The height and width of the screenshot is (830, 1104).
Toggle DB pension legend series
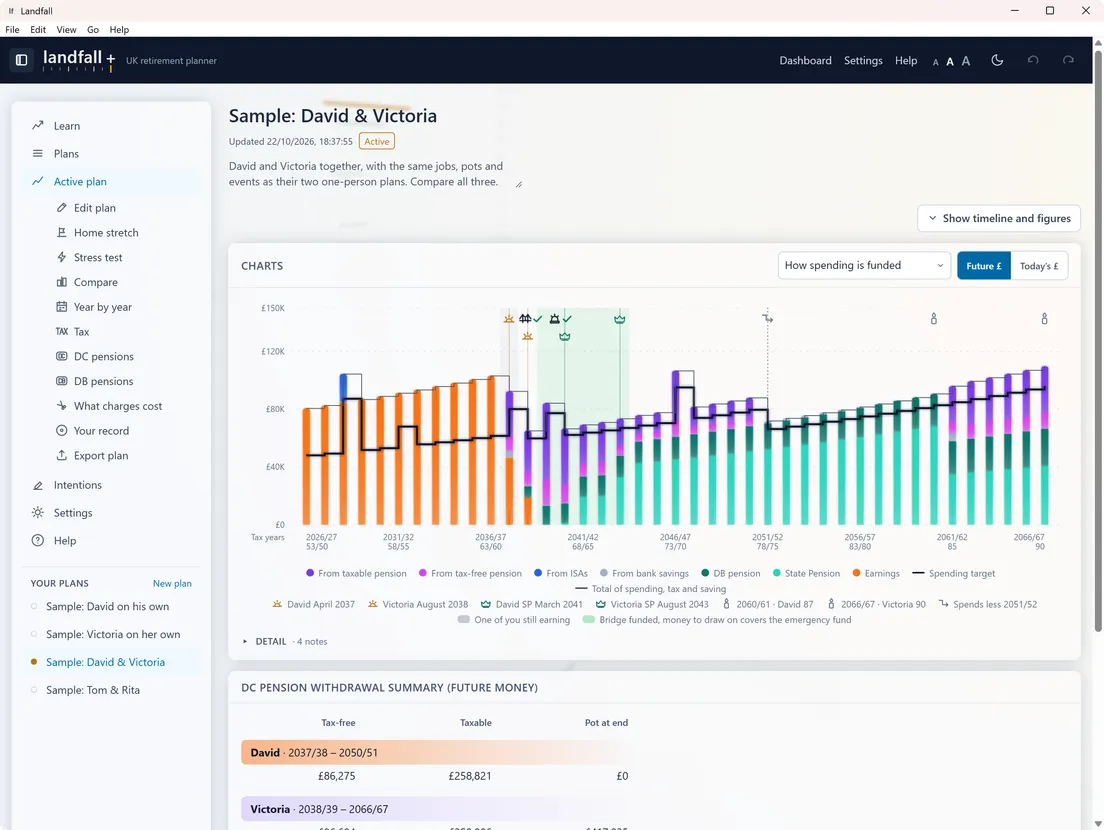click(x=730, y=573)
